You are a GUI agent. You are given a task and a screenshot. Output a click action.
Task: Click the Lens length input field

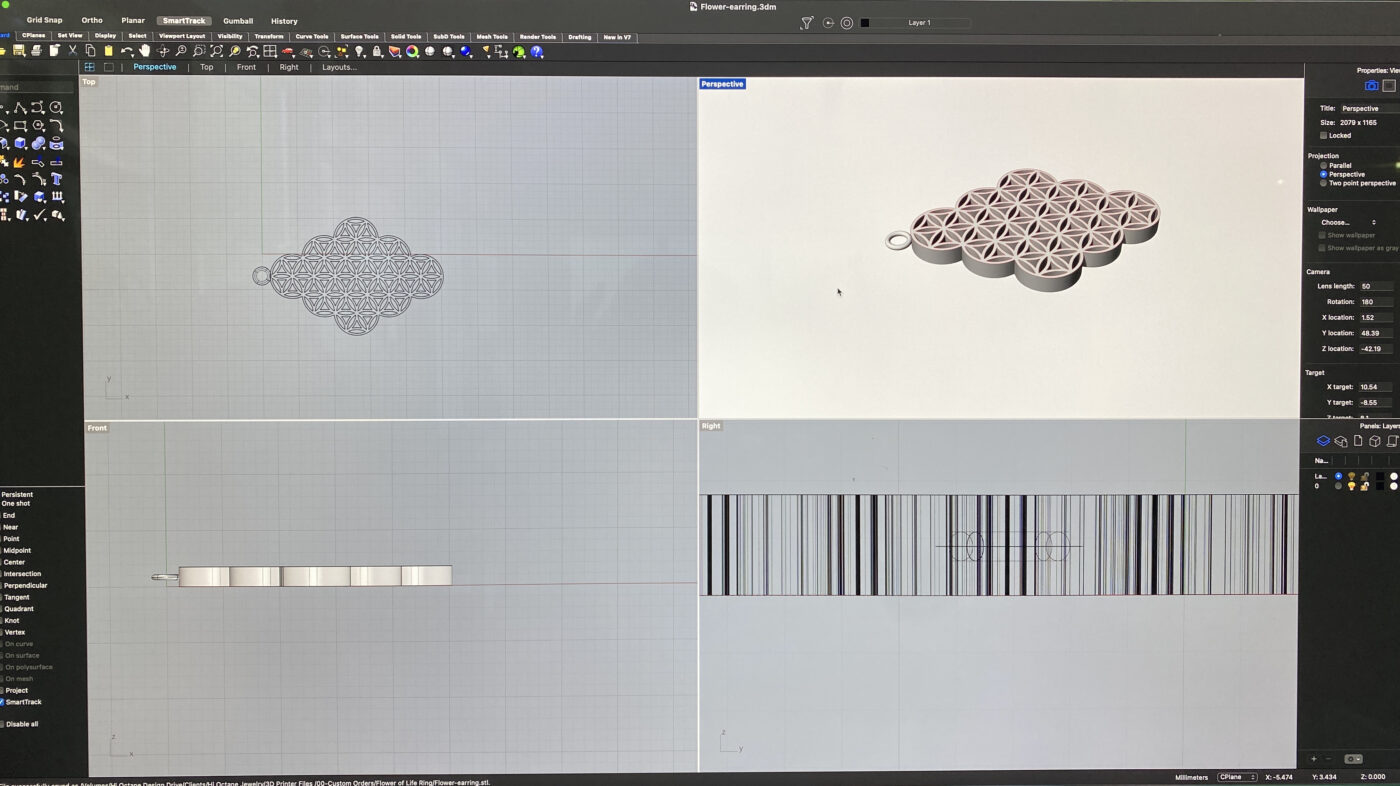click(x=1375, y=286)
